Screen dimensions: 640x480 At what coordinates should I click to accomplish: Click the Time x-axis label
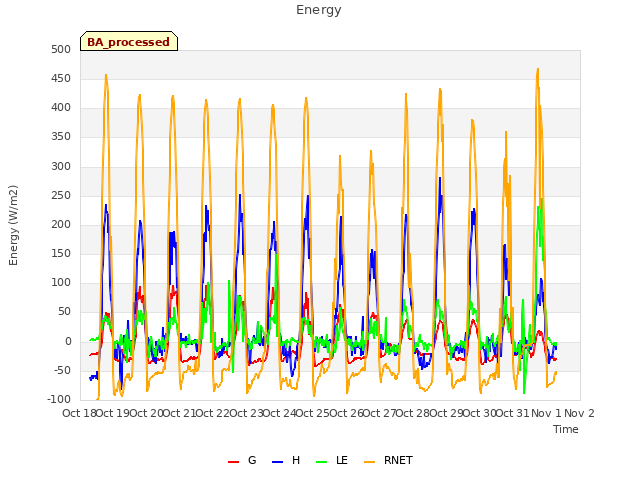point(566,429)
